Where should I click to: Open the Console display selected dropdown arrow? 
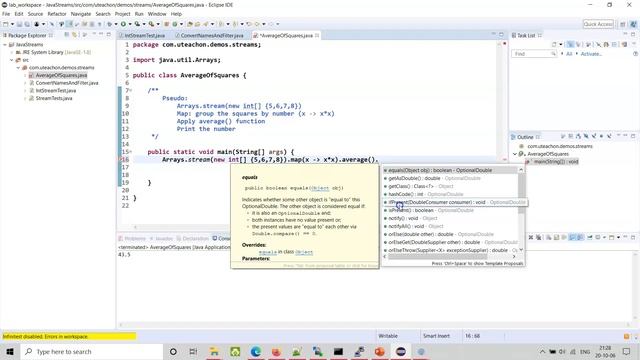coord(604,237)
